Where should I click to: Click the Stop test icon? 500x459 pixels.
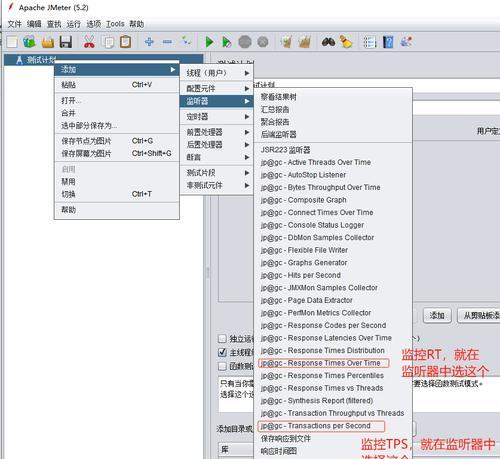[x=245, y=42]
